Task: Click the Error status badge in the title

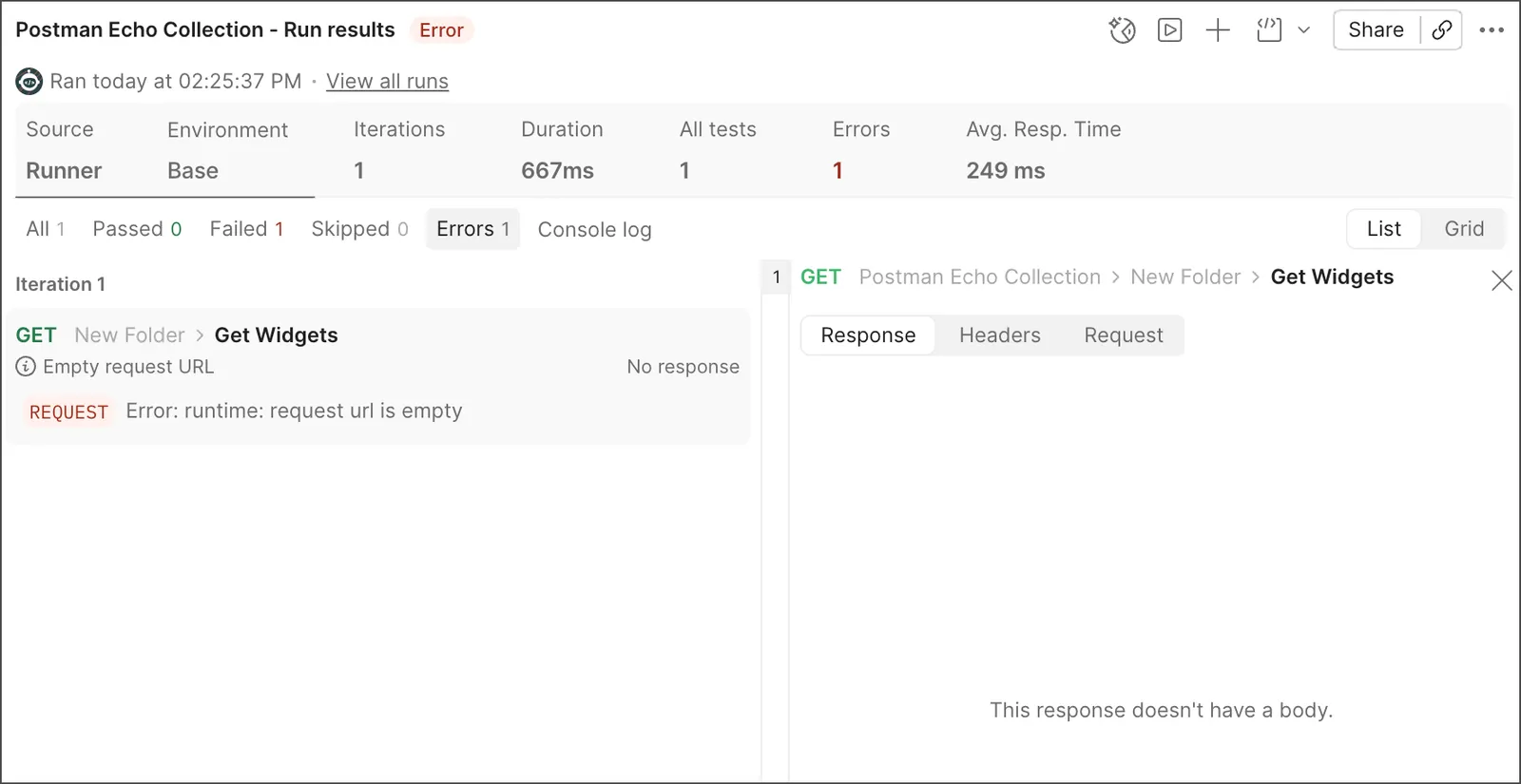Action: [x=441, y=30]
